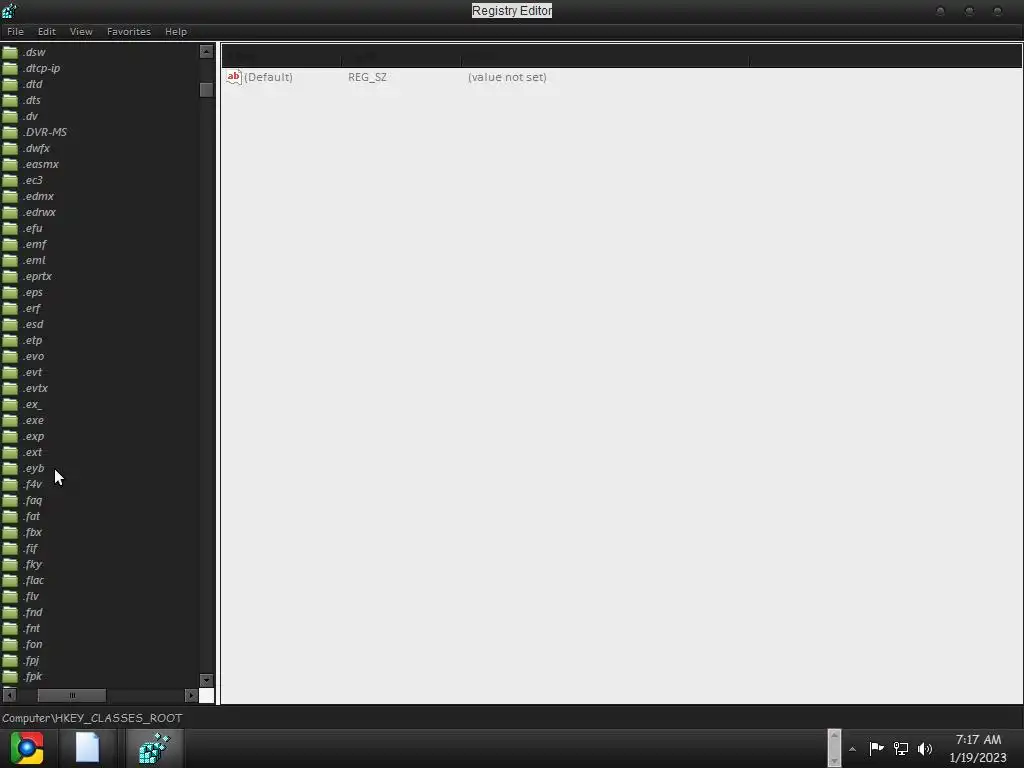Select the .fat registry key

point(31,516)
